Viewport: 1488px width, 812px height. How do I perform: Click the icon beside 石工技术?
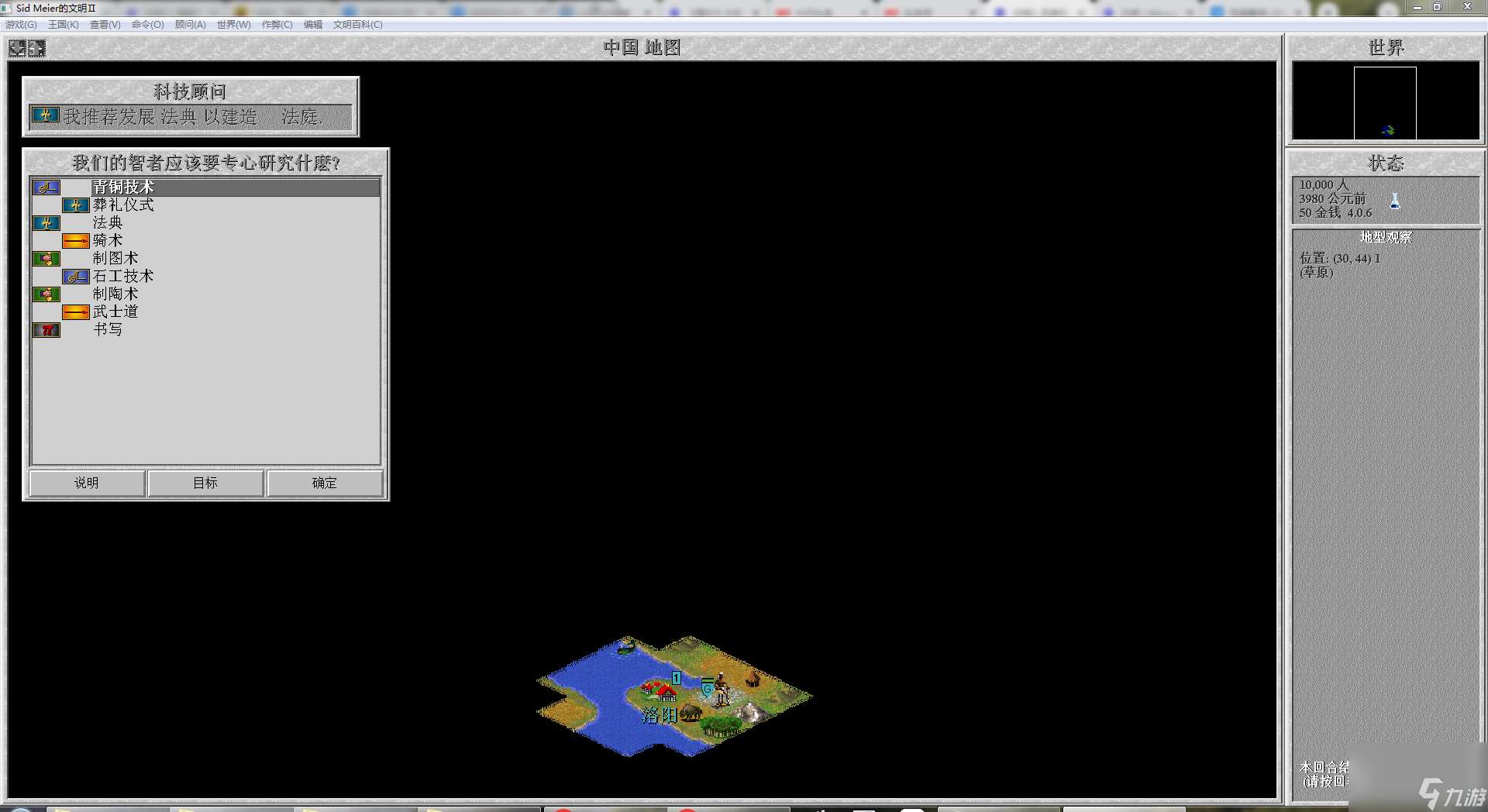[x=76, y=277]
